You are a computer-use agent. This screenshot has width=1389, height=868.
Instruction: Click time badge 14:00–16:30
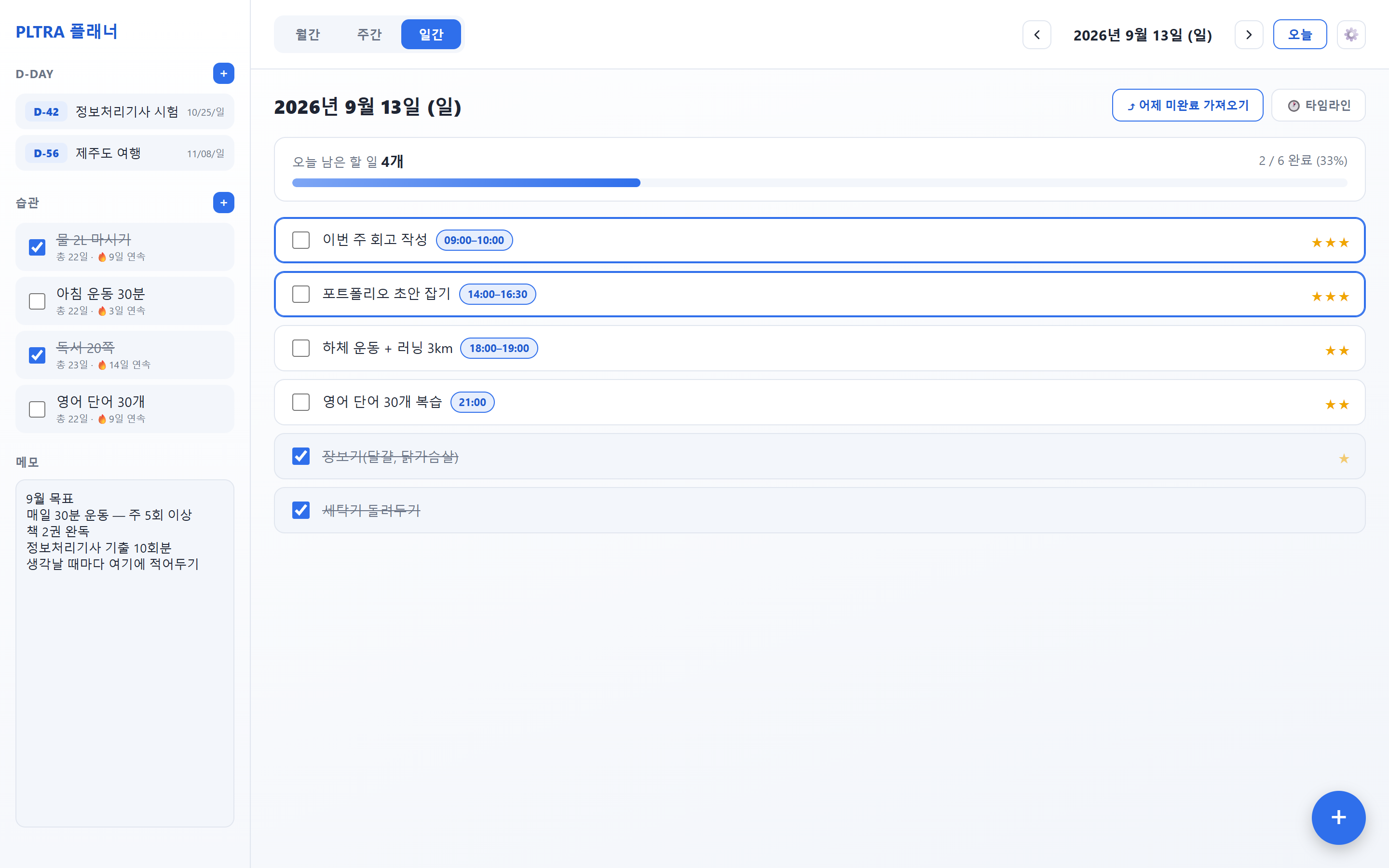tap(497, 294)
